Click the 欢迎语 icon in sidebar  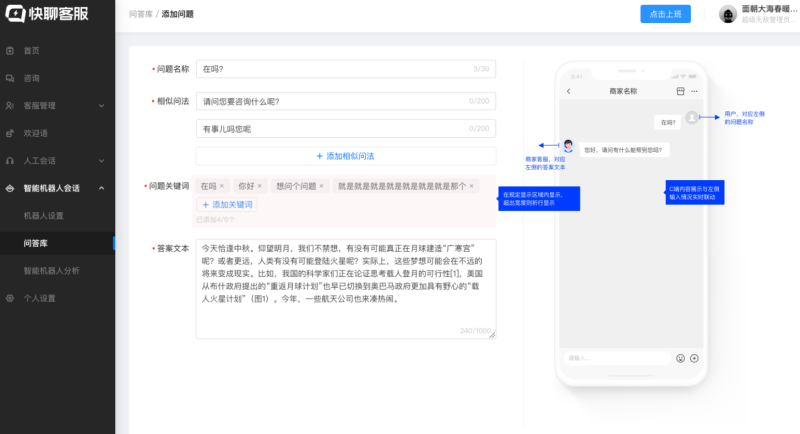pos(10,133)
